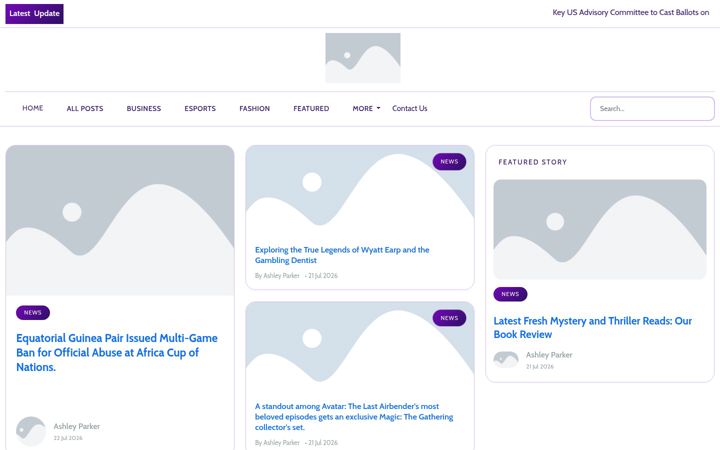Screen dimensions: 720x450
Task: Open Ashley Parker author name under Equatorial Guinea article
Action: [77, 426]
